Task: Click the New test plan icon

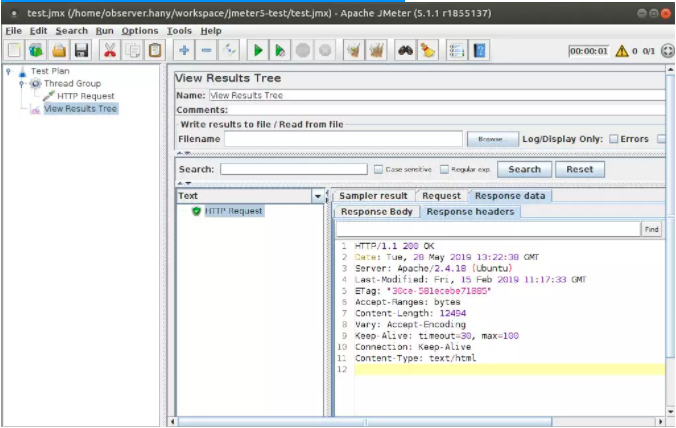Action: click(14, 50)
